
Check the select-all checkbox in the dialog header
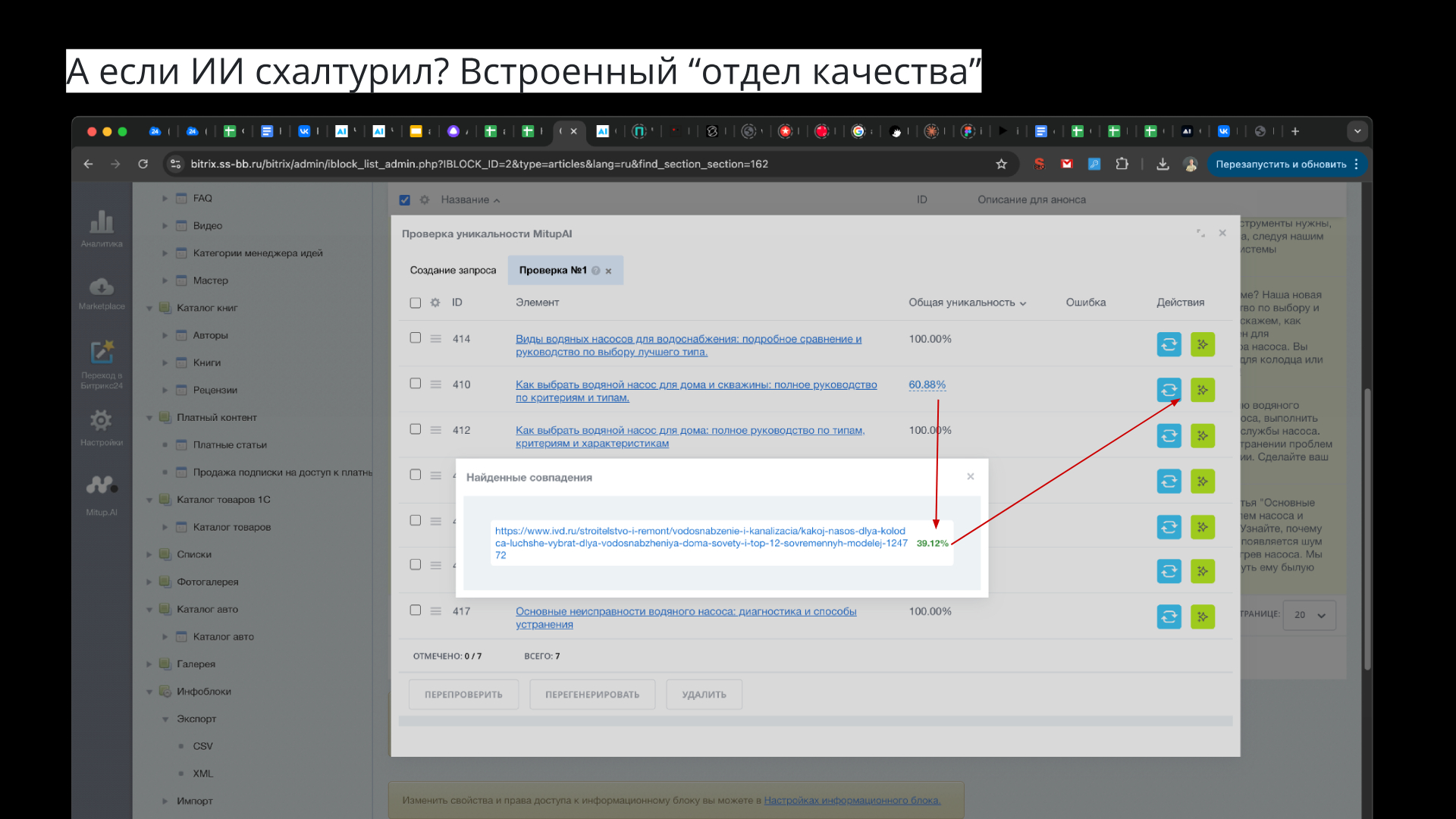(415, 302)
